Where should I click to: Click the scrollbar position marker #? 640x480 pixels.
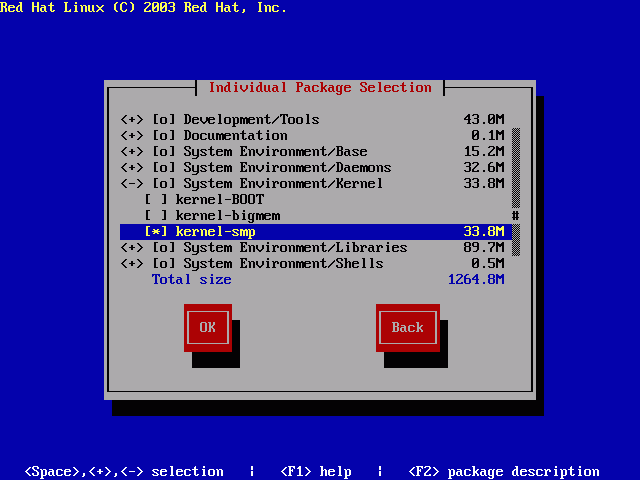[x=516, y=216]
